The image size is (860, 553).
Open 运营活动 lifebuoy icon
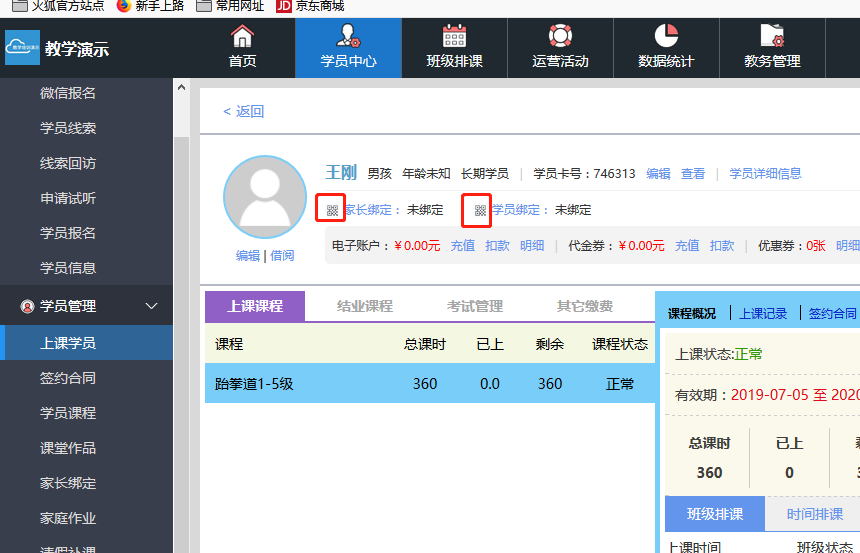(560, 37)
